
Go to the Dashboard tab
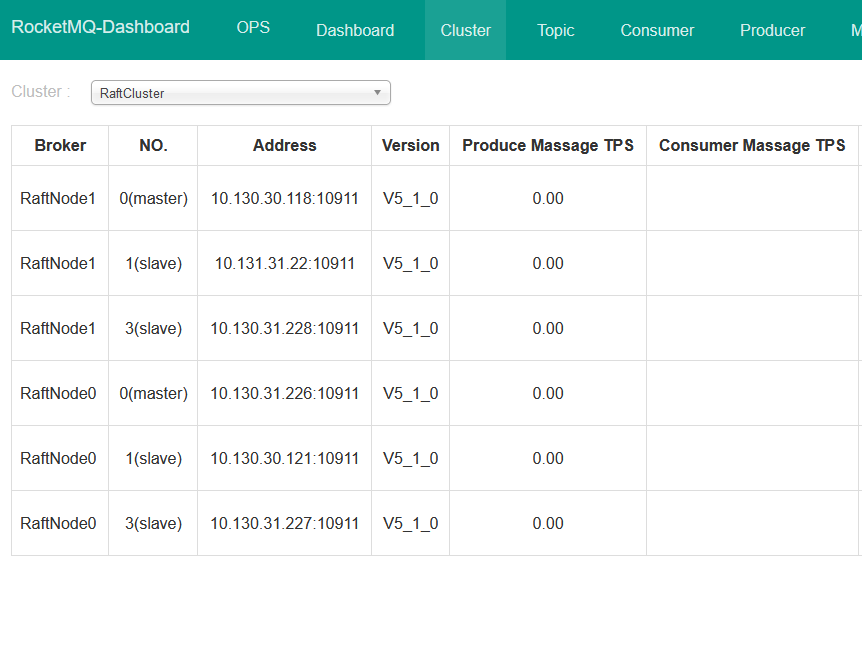(355, 30)
